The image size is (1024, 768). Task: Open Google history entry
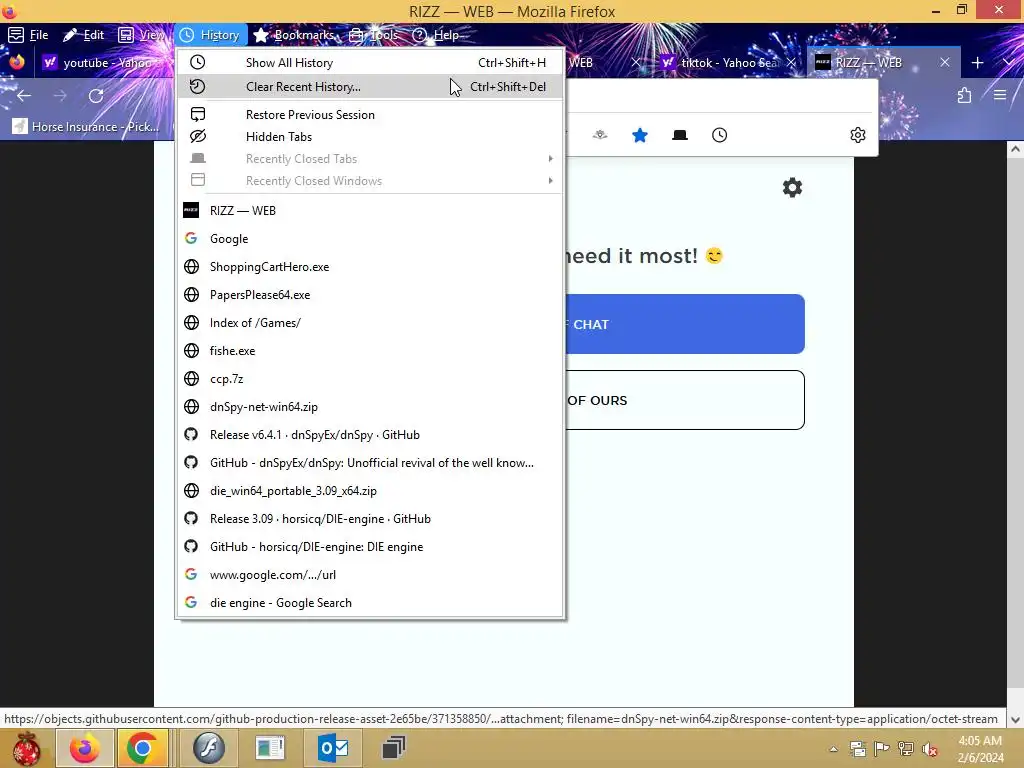point(370,239)
